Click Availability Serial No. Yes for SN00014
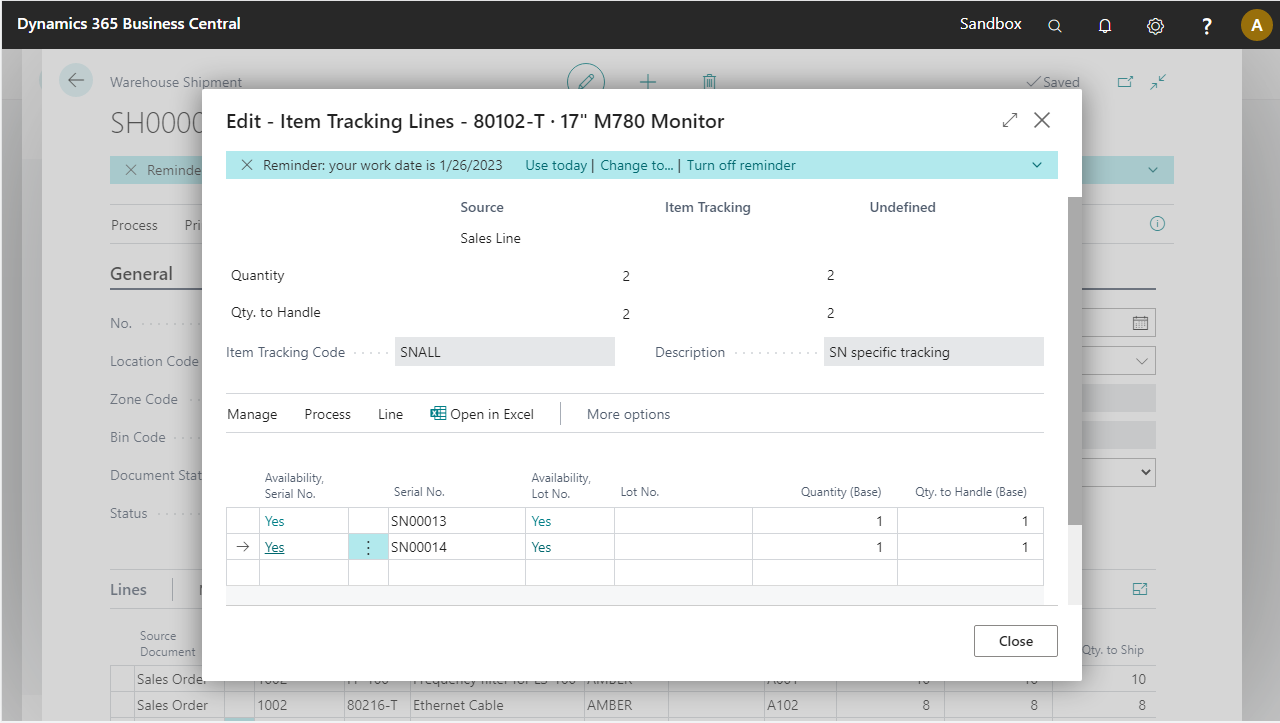This screenshot has width=1280, height=723. point(275,547)
